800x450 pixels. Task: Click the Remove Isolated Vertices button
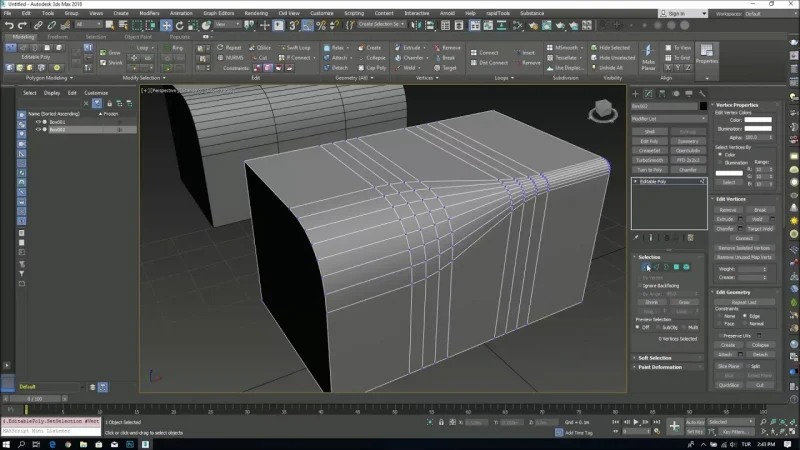pyautogui.click(x=745, y=247)
